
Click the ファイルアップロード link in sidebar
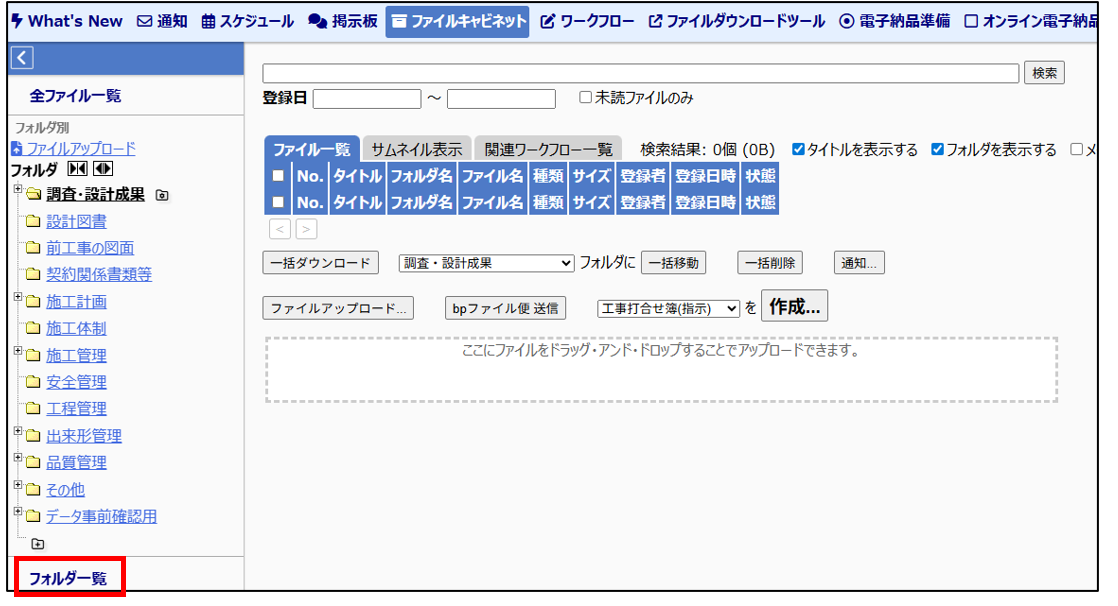[80, 148]
